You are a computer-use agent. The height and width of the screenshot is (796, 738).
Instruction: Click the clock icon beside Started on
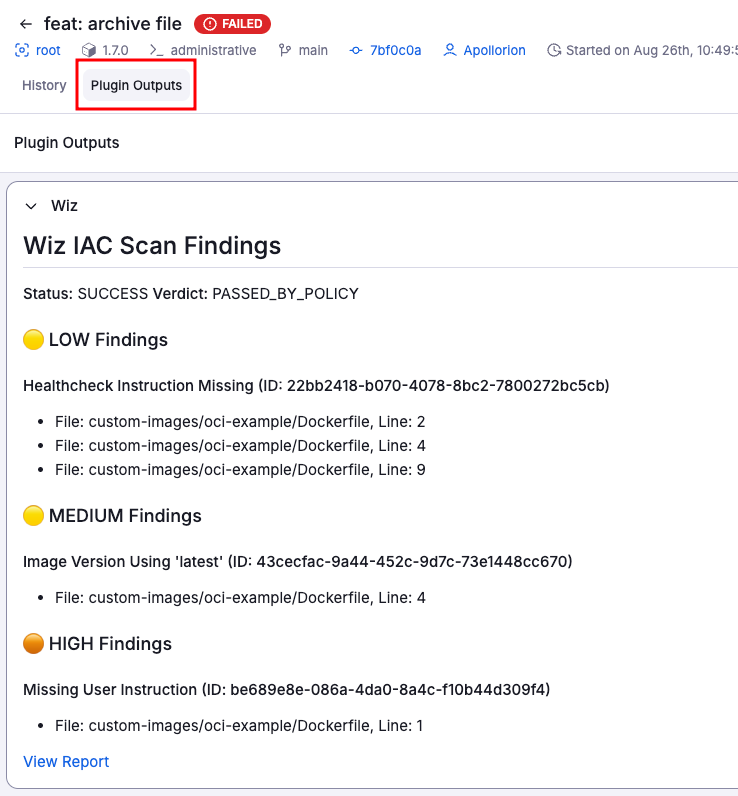(x=554, y=50)
